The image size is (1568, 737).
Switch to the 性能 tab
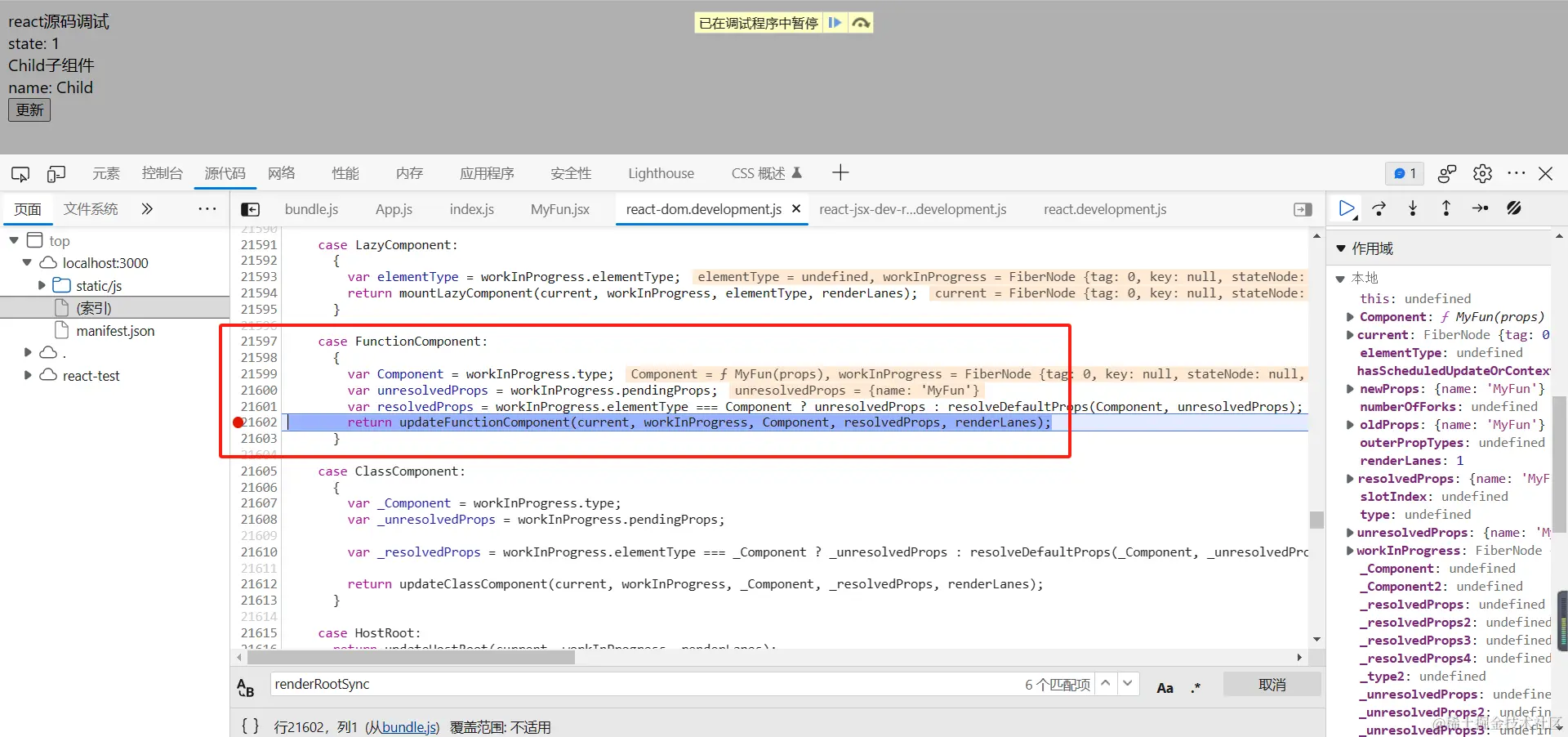coord(345,173)
